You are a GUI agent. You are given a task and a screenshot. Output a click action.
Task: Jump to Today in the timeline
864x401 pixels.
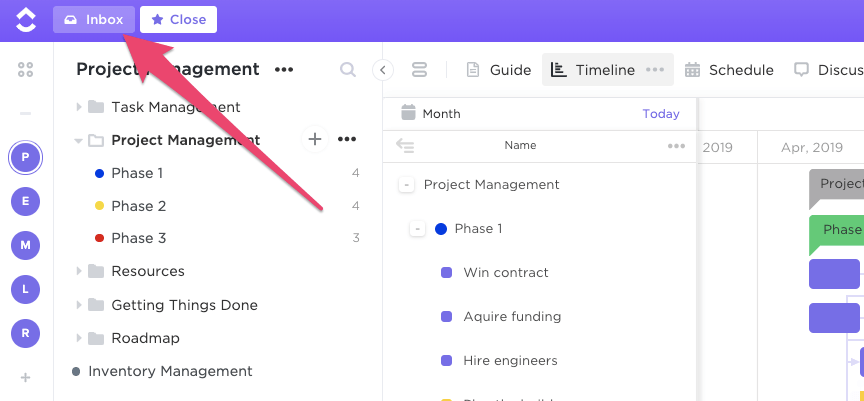(660, 114)
